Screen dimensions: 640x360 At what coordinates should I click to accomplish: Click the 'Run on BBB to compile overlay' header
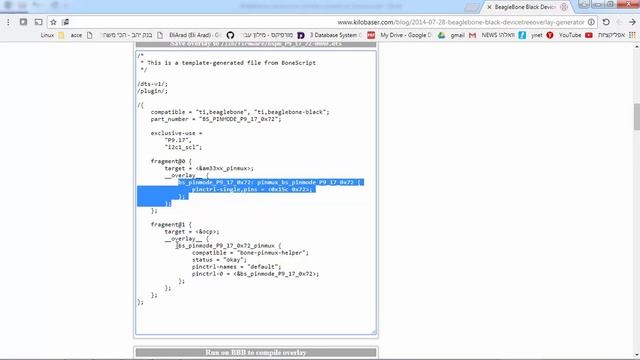[256, 352]
